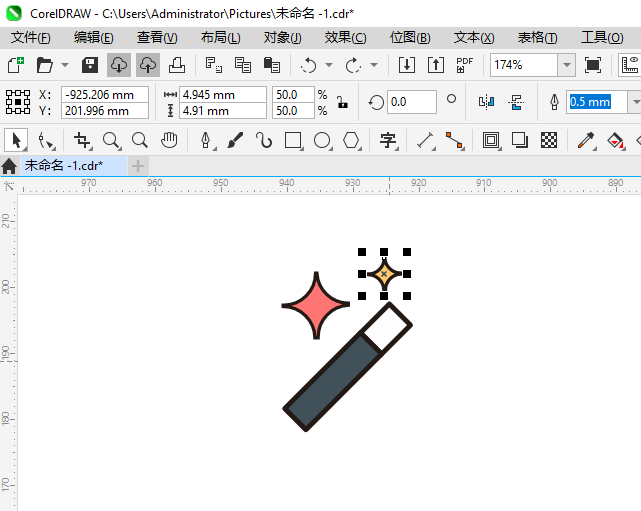Expand the zoom level dropdown arrow
641x511 pixels.
[x=567, y=65]
